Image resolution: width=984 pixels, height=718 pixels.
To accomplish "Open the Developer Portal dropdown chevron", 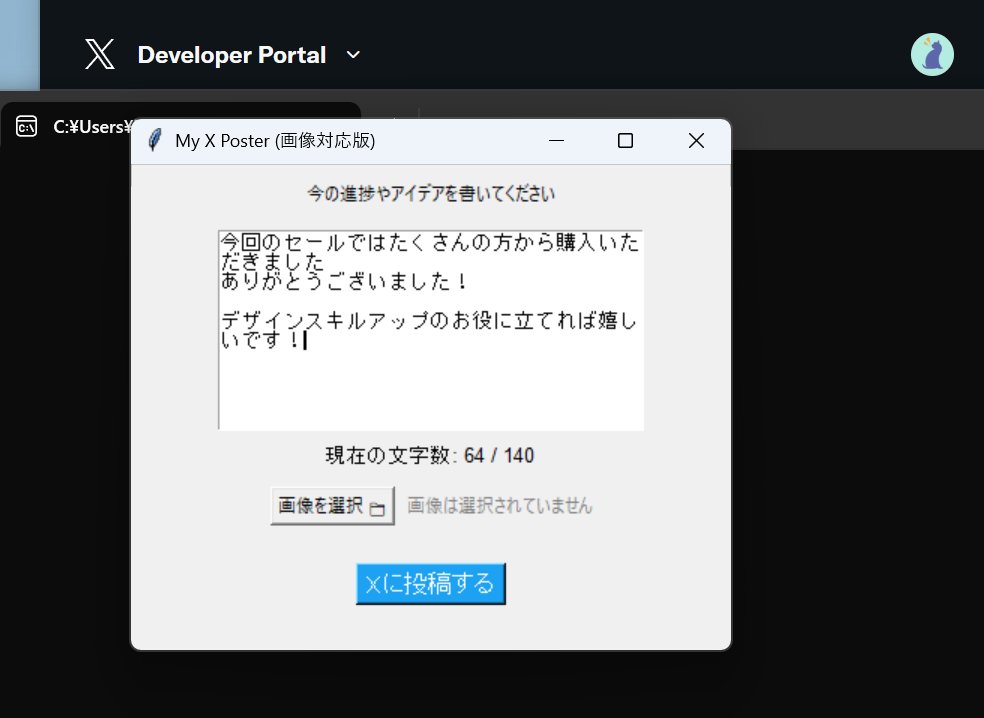I will pyautogui.click(x=353, y=55).
